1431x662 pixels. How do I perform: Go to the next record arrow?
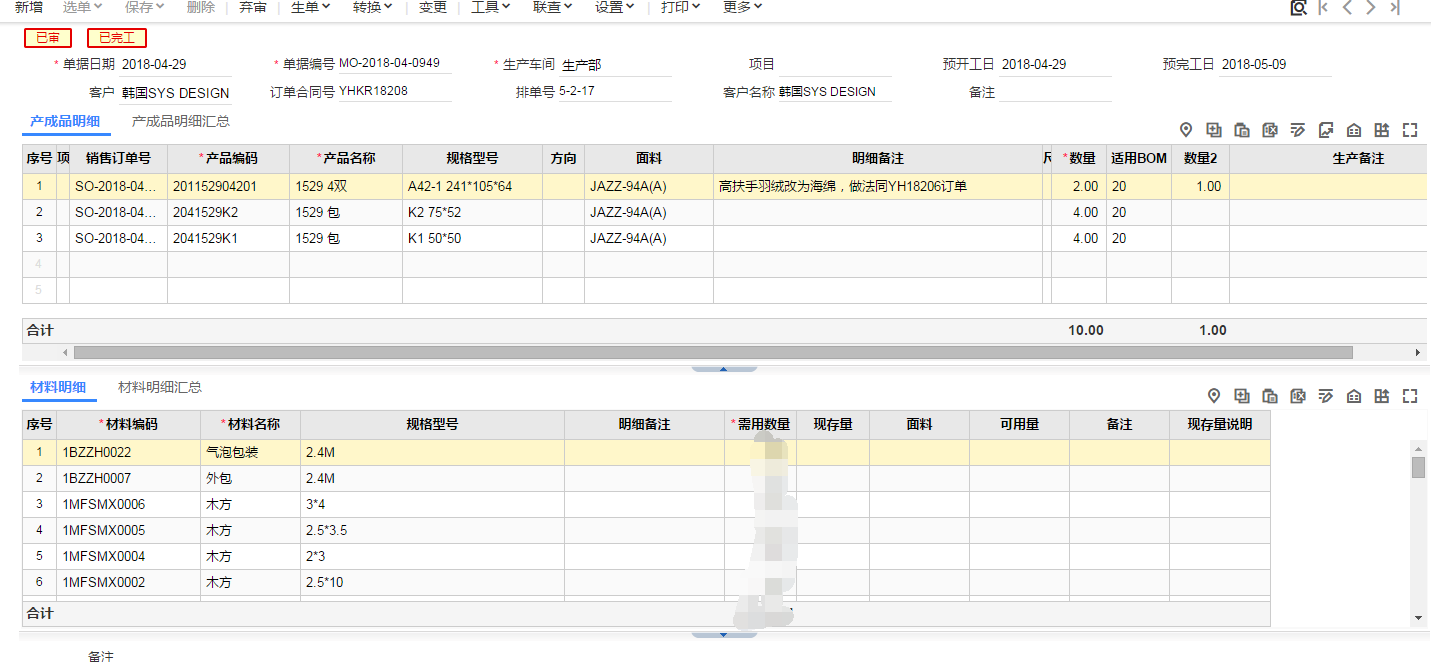point(1370,8)
